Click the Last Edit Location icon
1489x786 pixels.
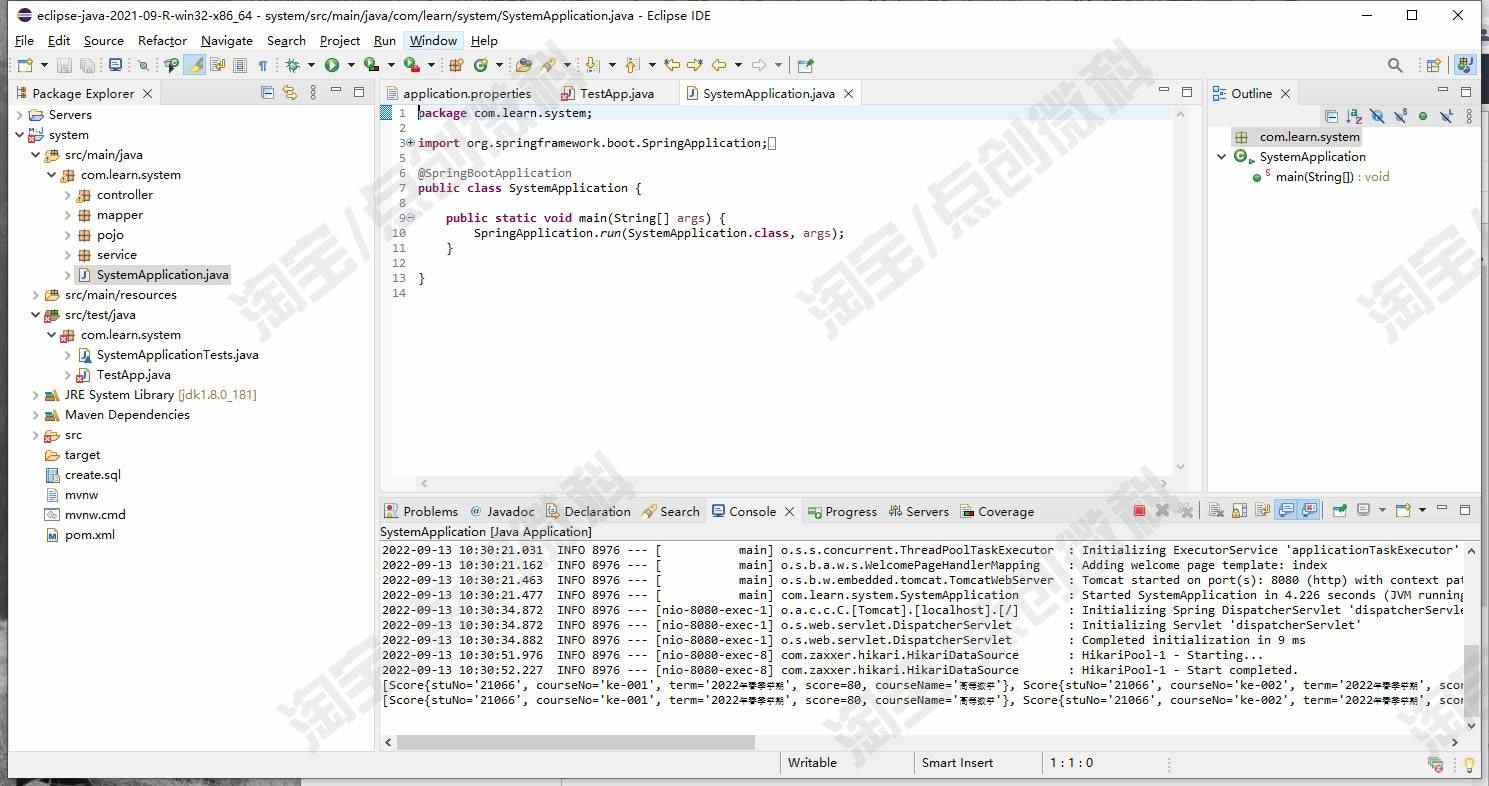[671, 65]
